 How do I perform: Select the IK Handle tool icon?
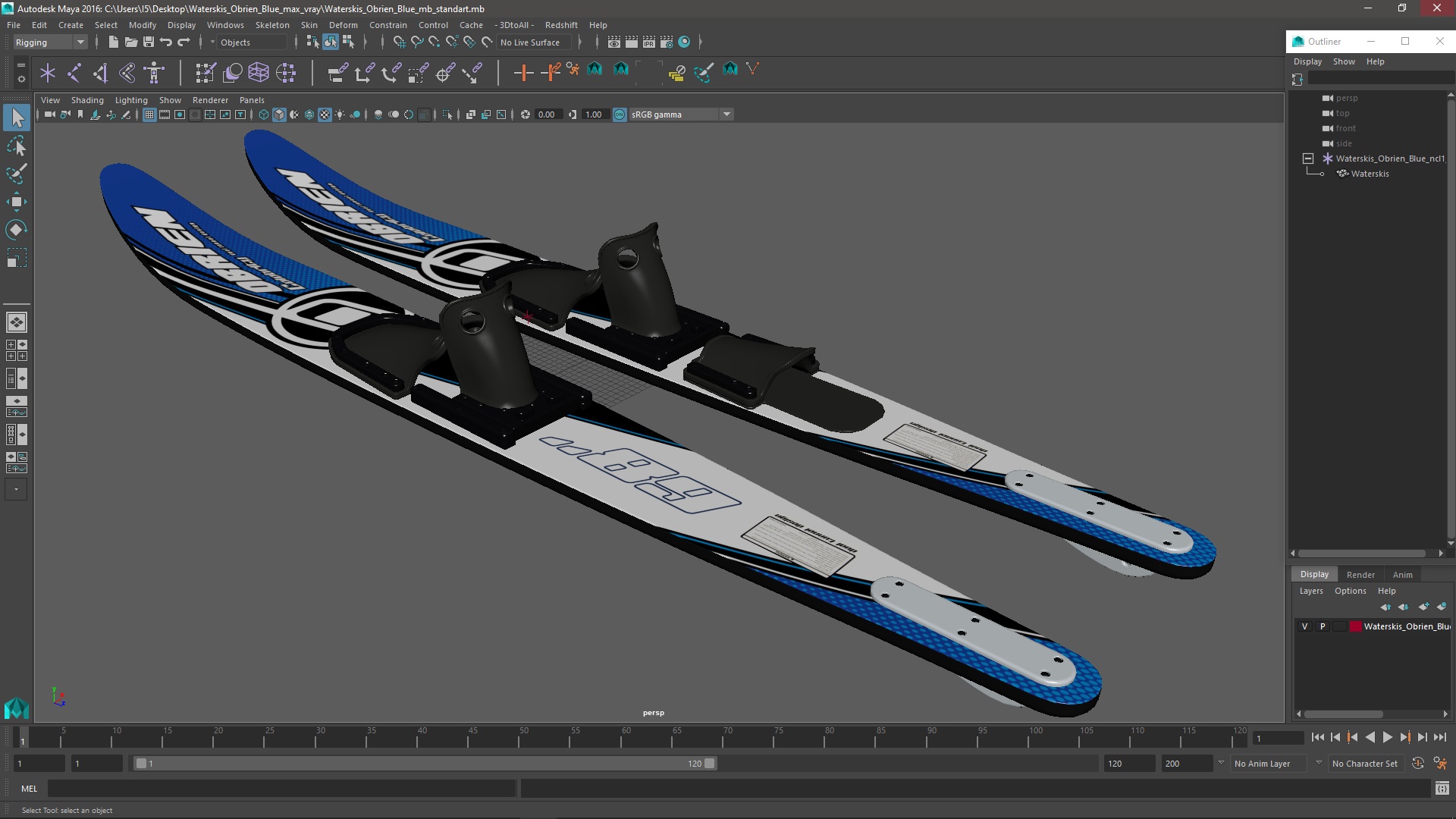click(x=100, y=73)
